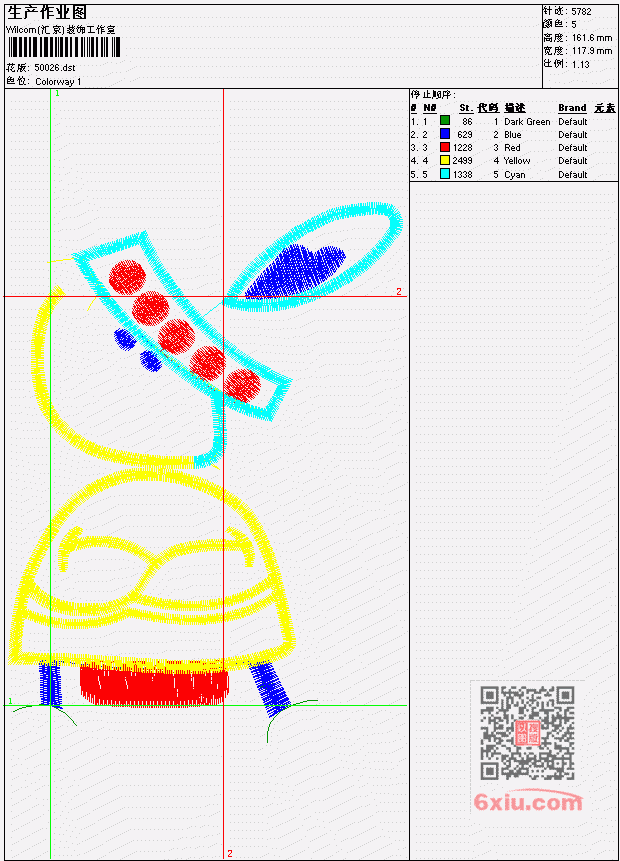
Task: Click the 代码 column header
Action: click(488, 108)
